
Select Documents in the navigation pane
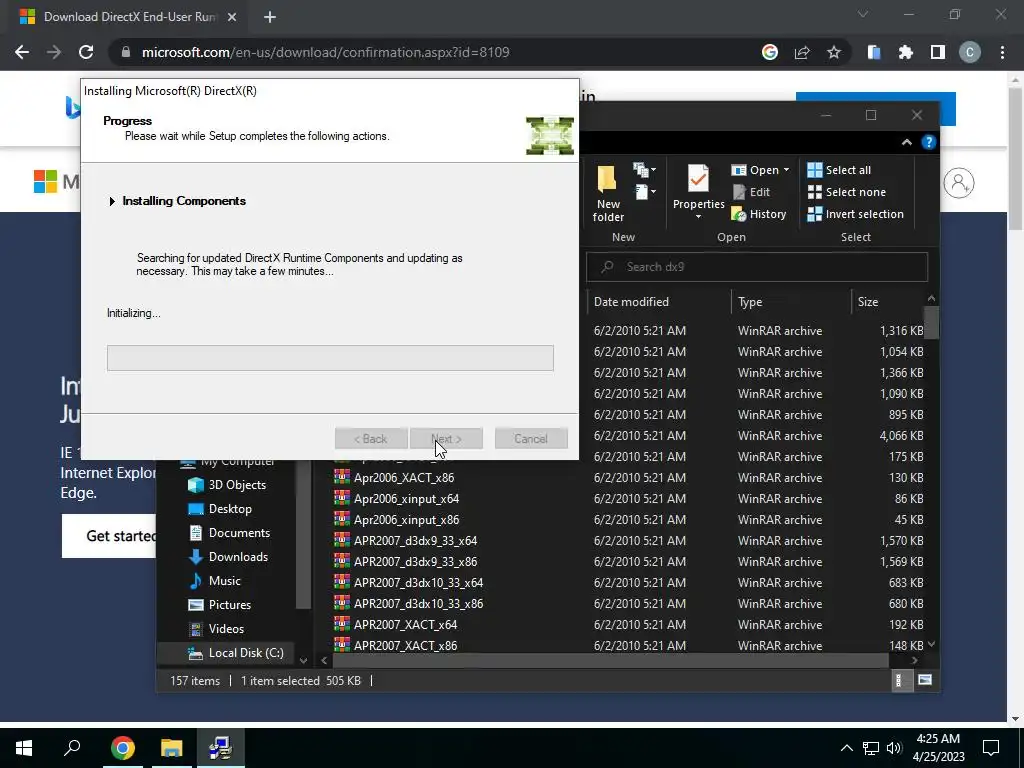point(229,533)
